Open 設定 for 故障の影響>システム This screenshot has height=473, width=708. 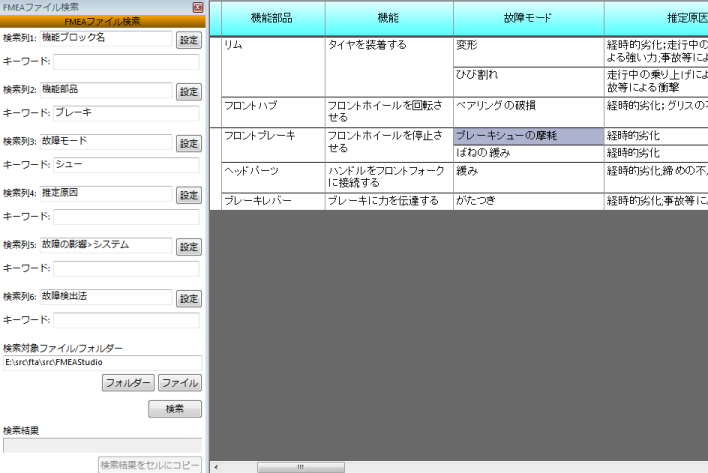188,247
